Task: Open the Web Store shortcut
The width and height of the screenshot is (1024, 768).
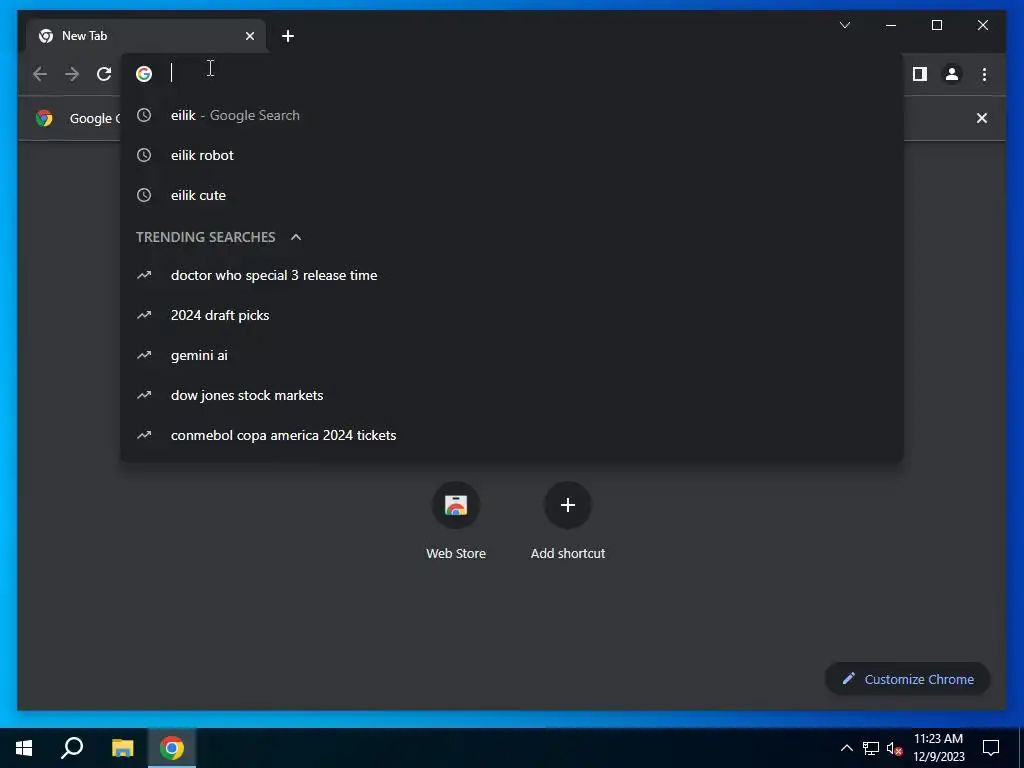Action: [x=456, y=520]
